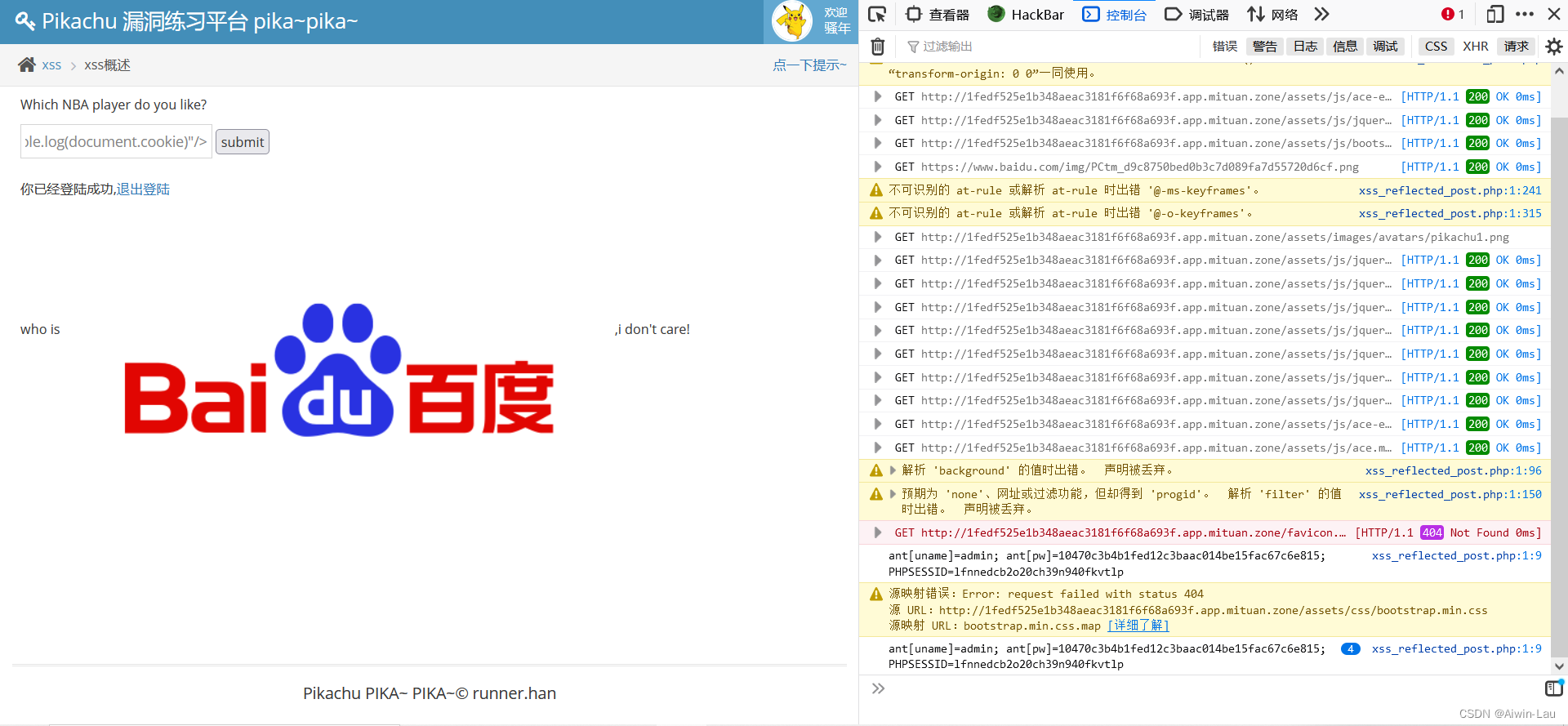Open source link xss_reflected_post.php:1:241

1450,190
